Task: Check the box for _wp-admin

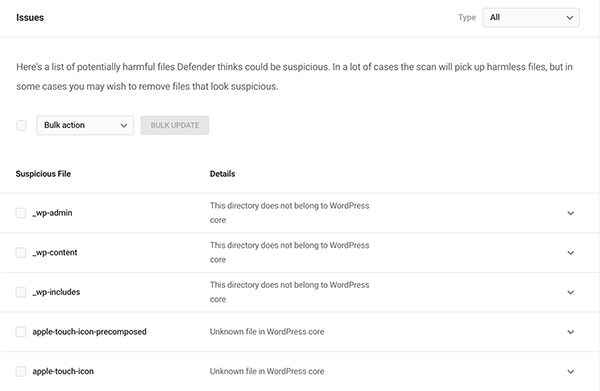Action: (21, 213)
